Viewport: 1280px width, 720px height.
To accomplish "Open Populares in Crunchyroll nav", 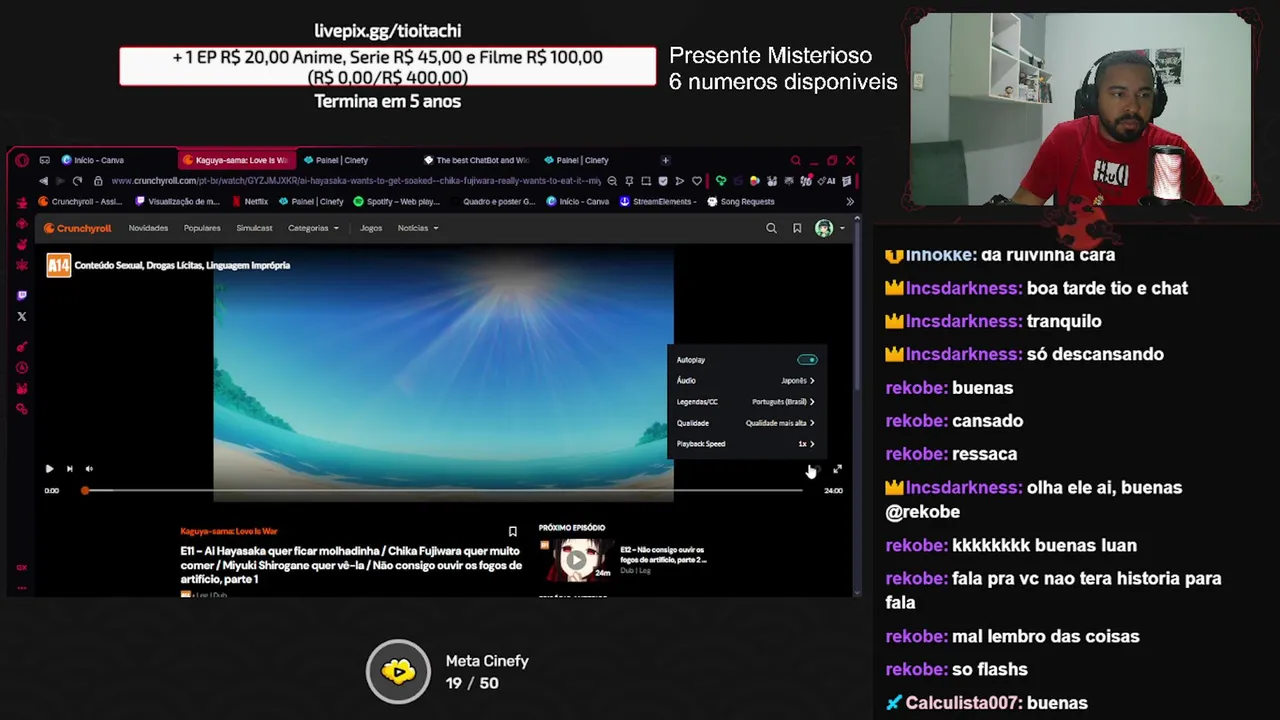I will [x=202, y=228].
